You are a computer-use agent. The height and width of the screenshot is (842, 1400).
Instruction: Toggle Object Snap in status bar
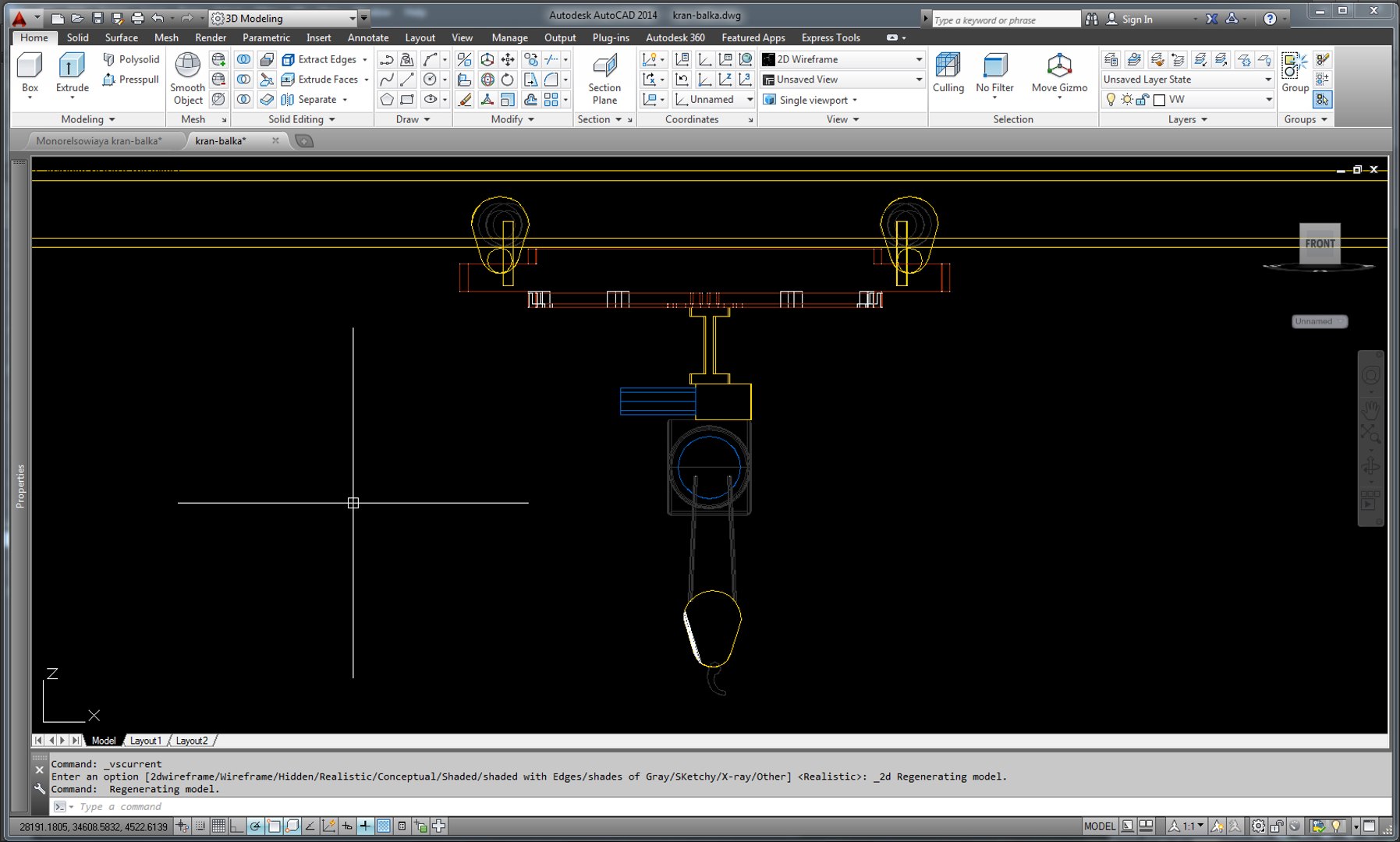pyautogui.click(x=274, y=826)
